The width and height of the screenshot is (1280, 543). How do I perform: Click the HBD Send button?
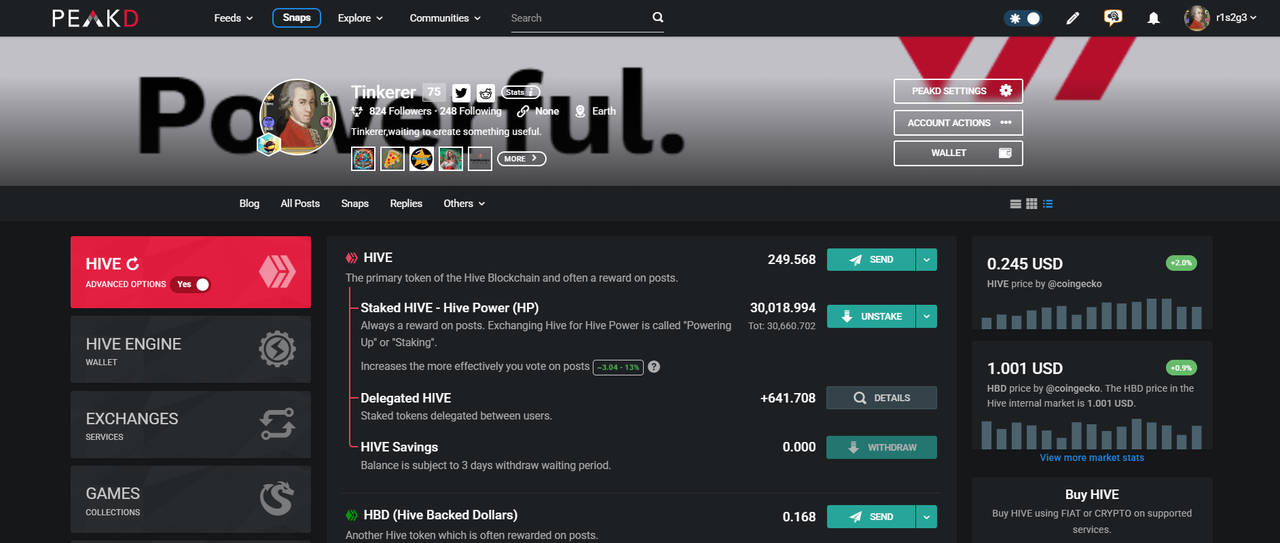pyautogui.click(x=871, y=517)
